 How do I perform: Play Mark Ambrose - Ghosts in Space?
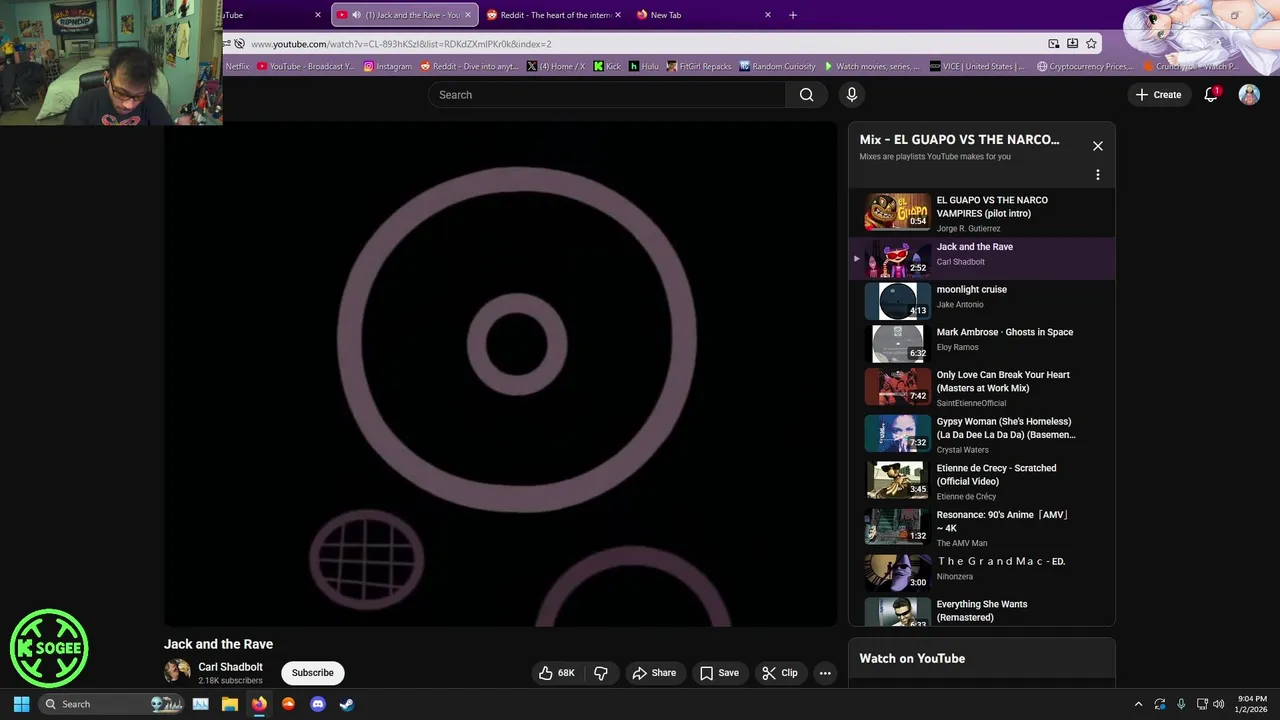tap(981, 344)
